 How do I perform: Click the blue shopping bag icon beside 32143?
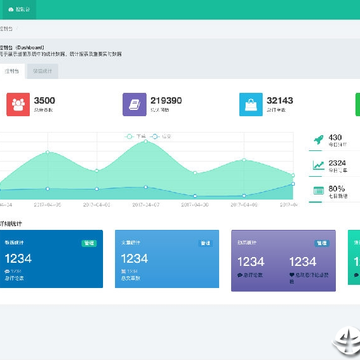tap(251, 104)
